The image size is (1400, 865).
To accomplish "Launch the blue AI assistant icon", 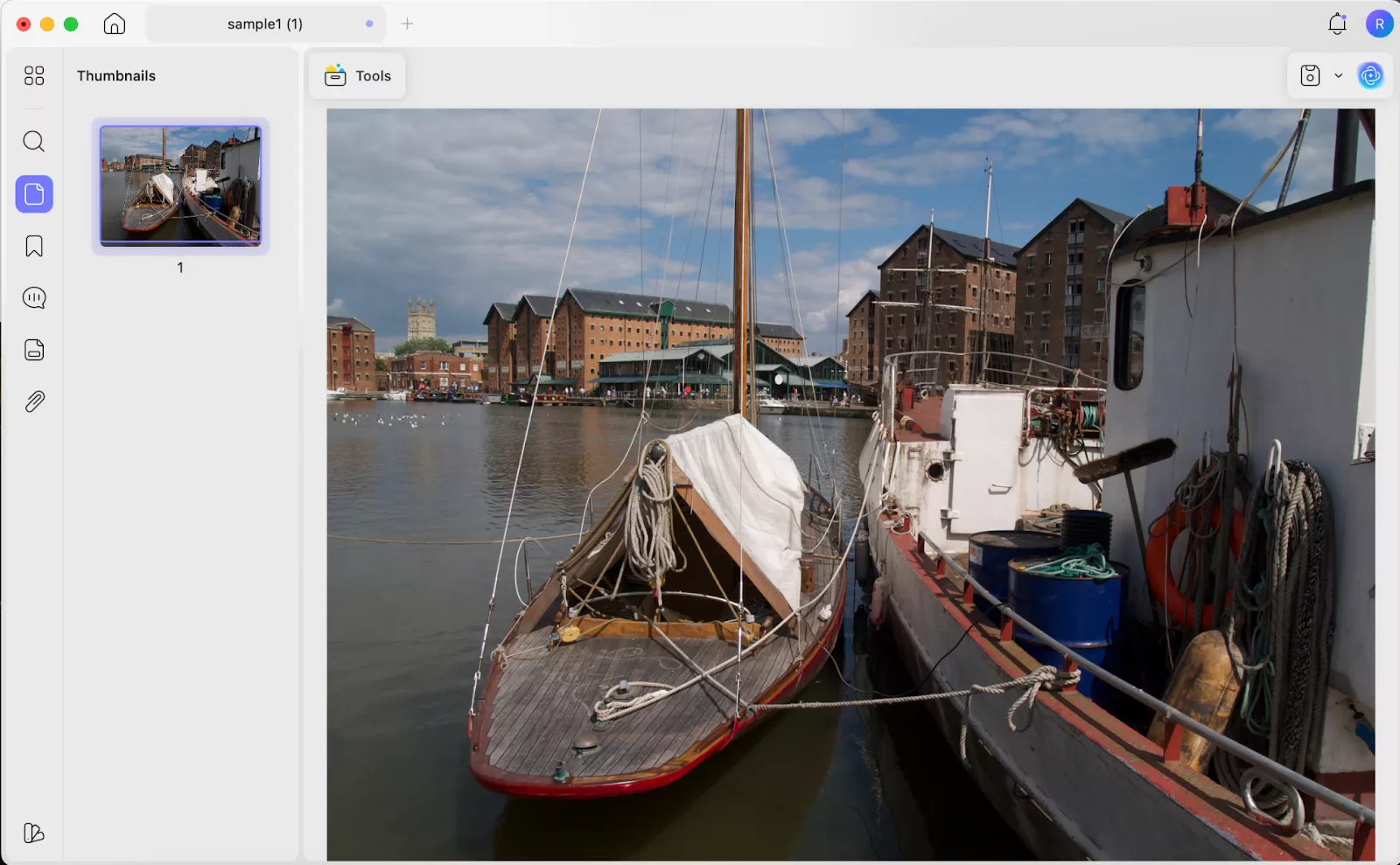I will pos(1370,76).
